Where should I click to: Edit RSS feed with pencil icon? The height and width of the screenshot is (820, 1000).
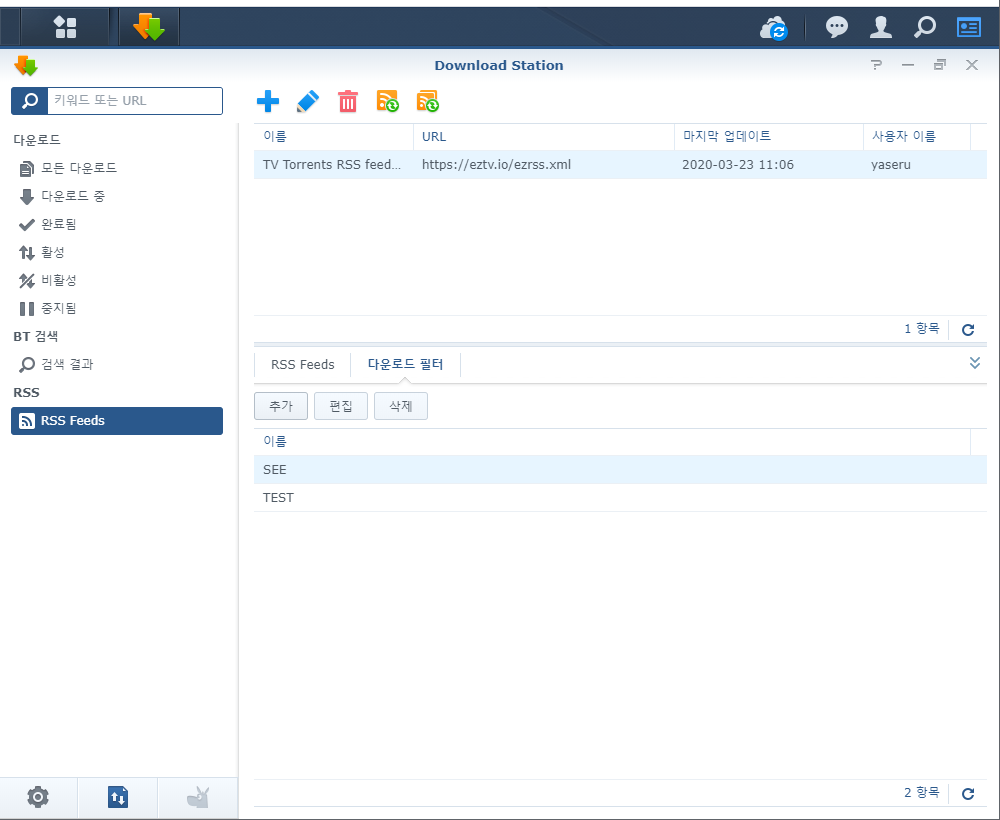[x=308, y=101]
